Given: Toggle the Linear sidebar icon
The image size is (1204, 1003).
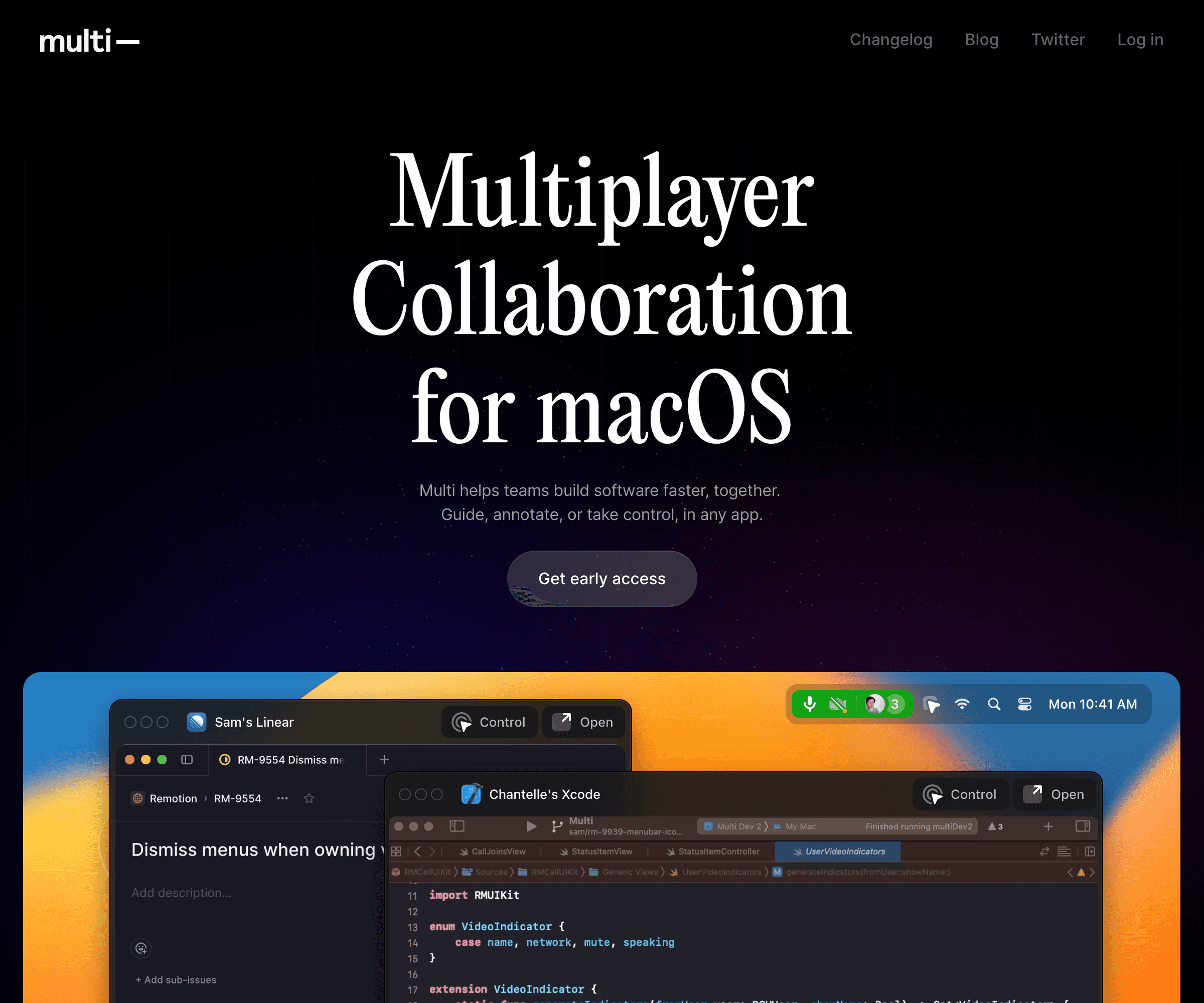Looking at the screenshot, I should pyautogui.click(x=187, y=759).
